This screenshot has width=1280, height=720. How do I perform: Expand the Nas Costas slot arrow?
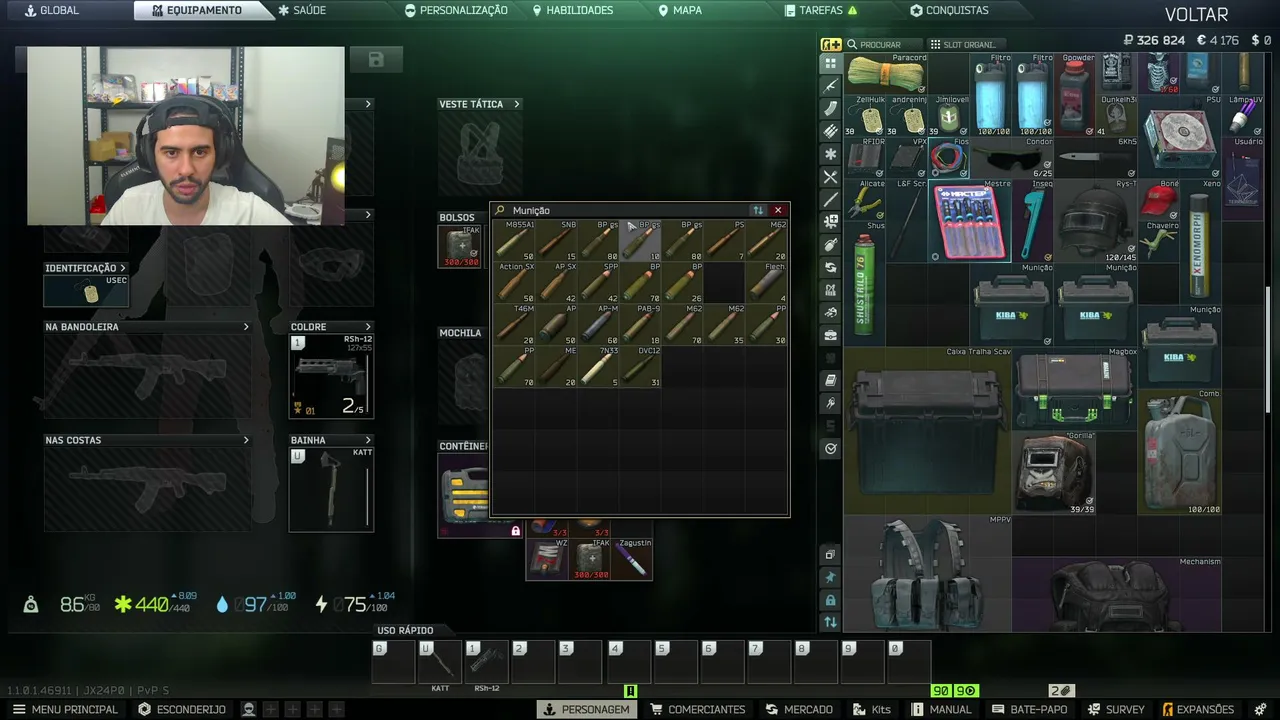click(246, 440)
